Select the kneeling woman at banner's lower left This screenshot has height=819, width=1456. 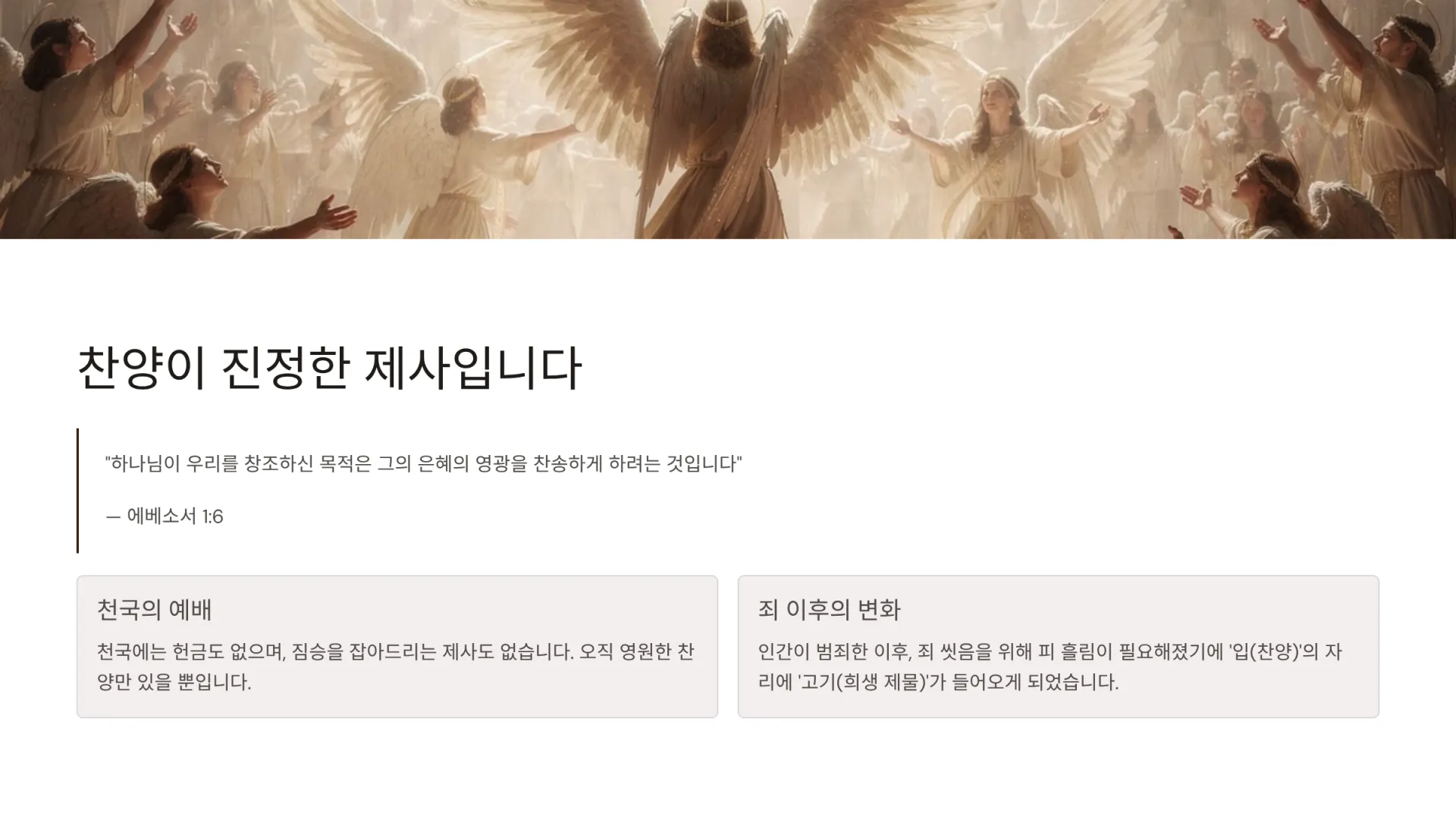(x=227, y=193)
